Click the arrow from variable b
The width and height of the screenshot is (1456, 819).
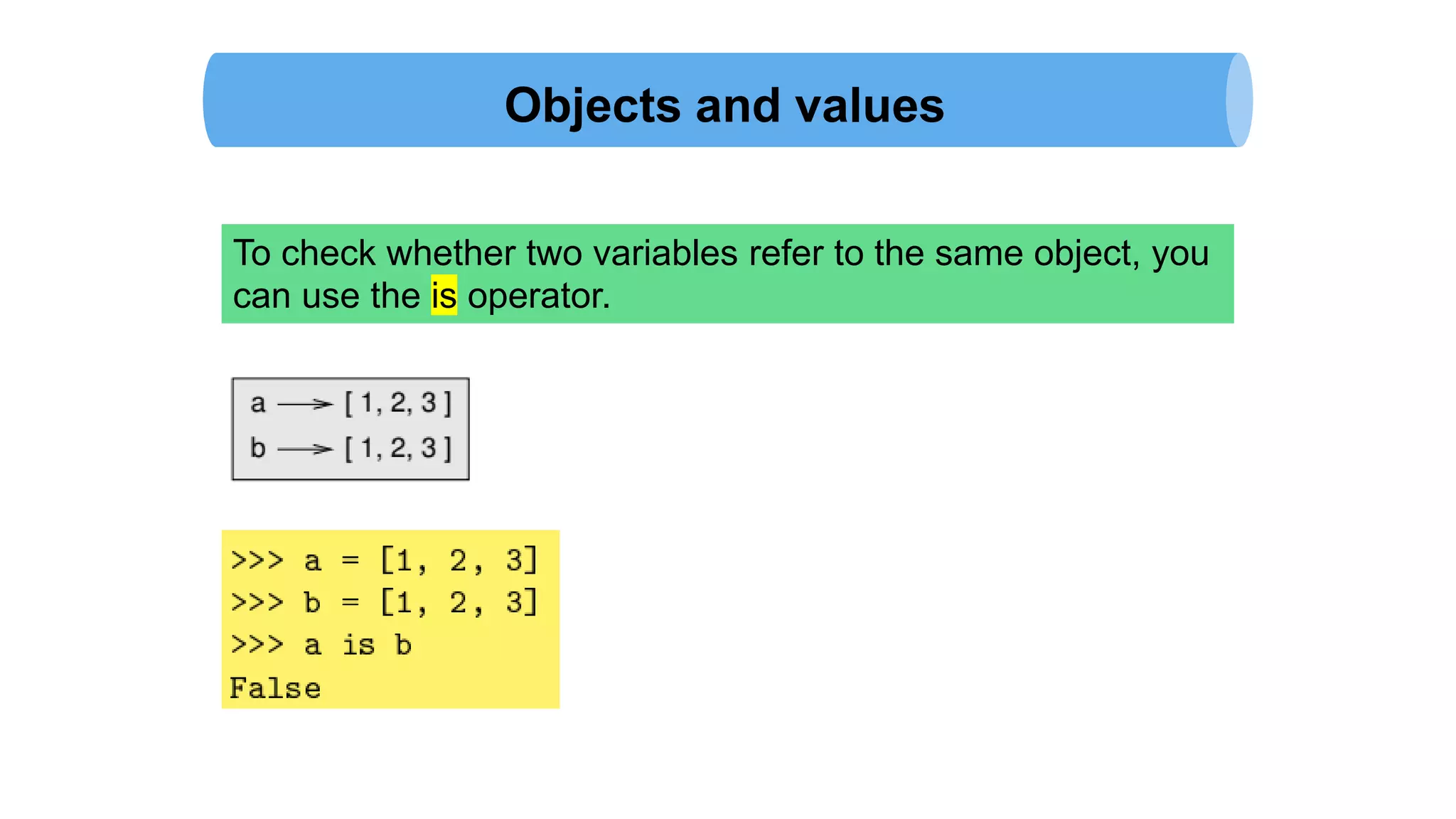[x=304, y=449]
